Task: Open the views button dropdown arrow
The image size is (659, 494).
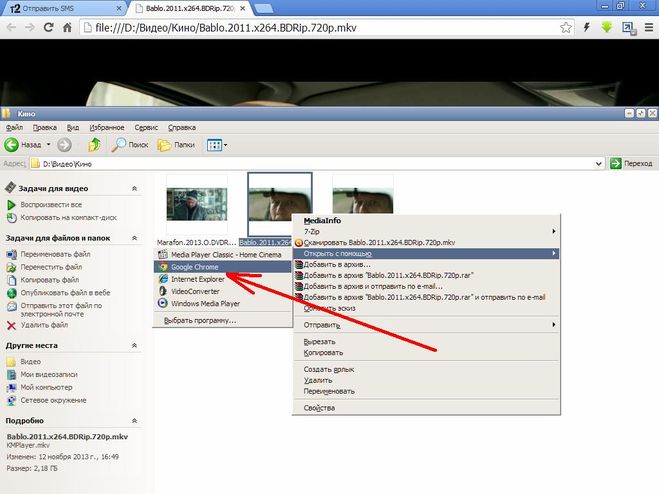Action: point(225,145)
